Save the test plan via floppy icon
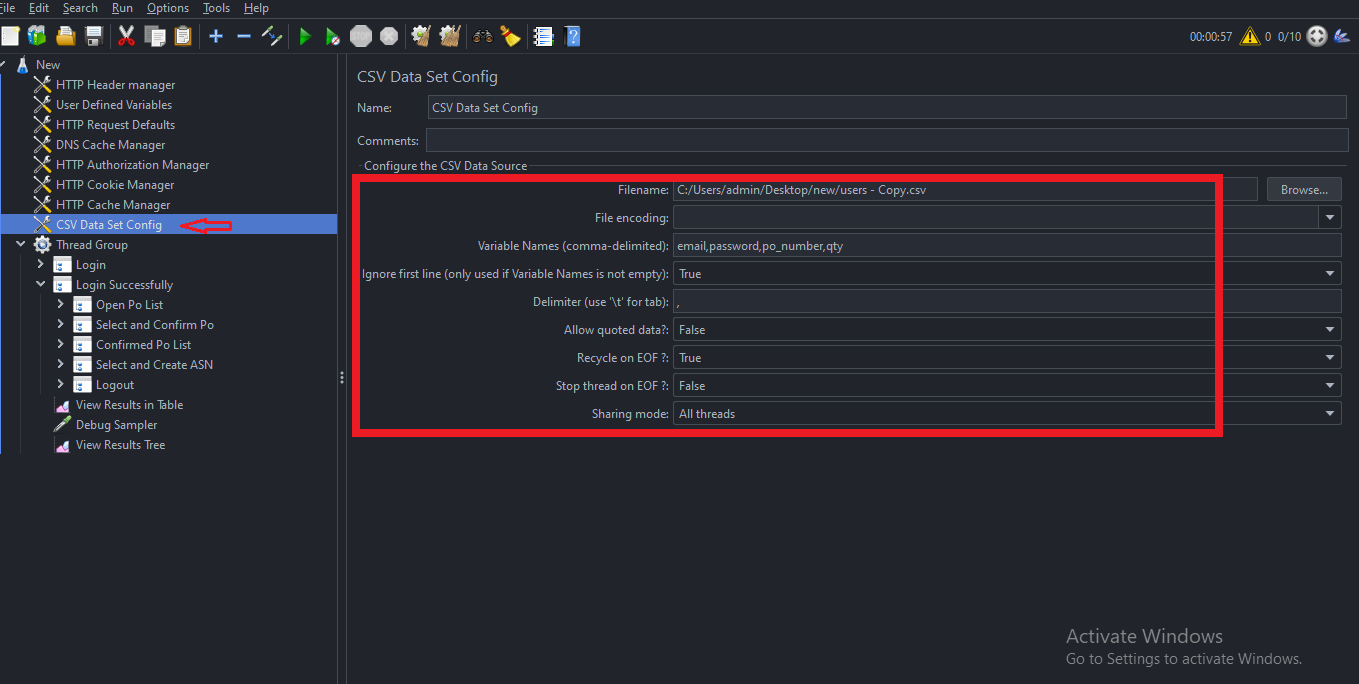Screen dimensions: 1359x684 point(94,37)
